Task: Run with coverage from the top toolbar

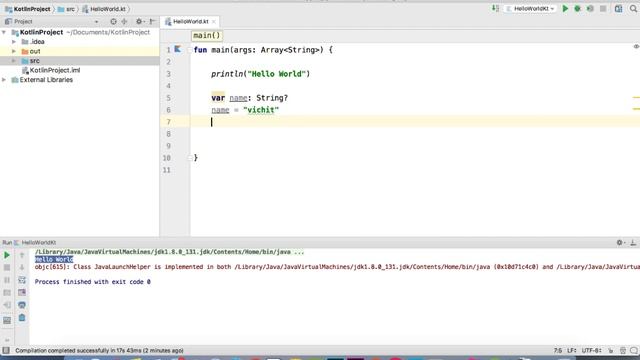Action: click(x=590, y=9)
